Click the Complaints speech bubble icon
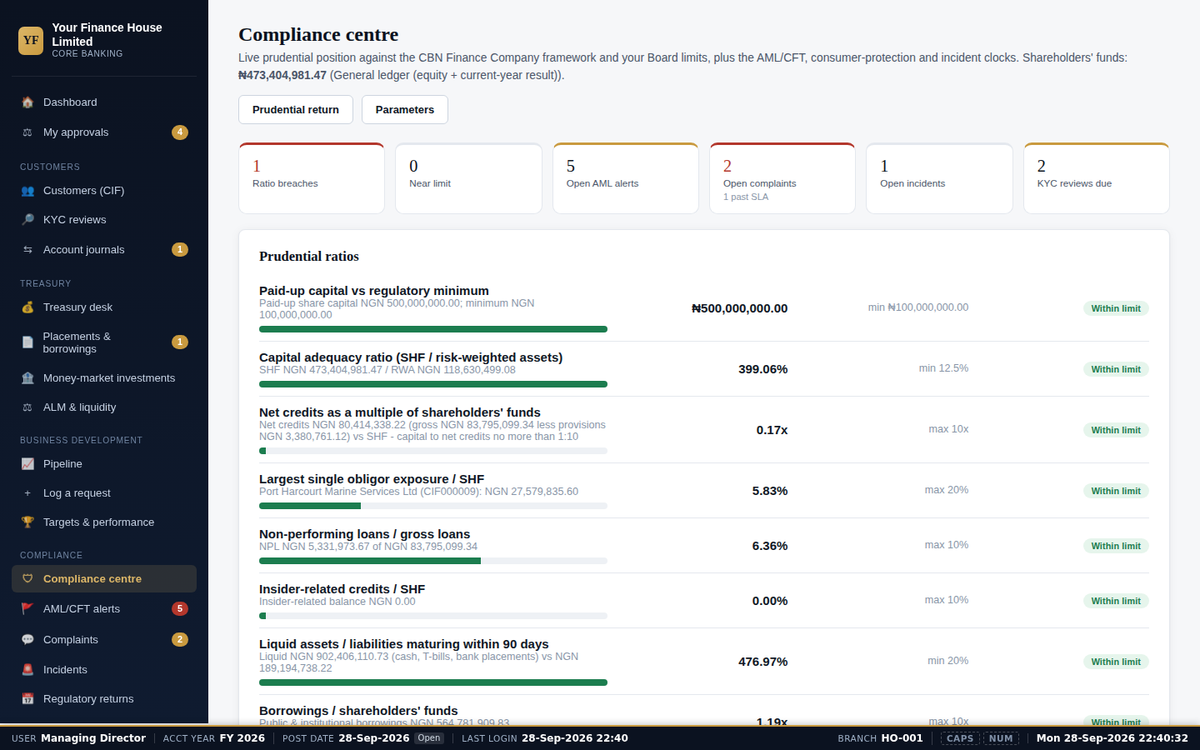This screenshot has height=750, width=1200. point(28,640)
